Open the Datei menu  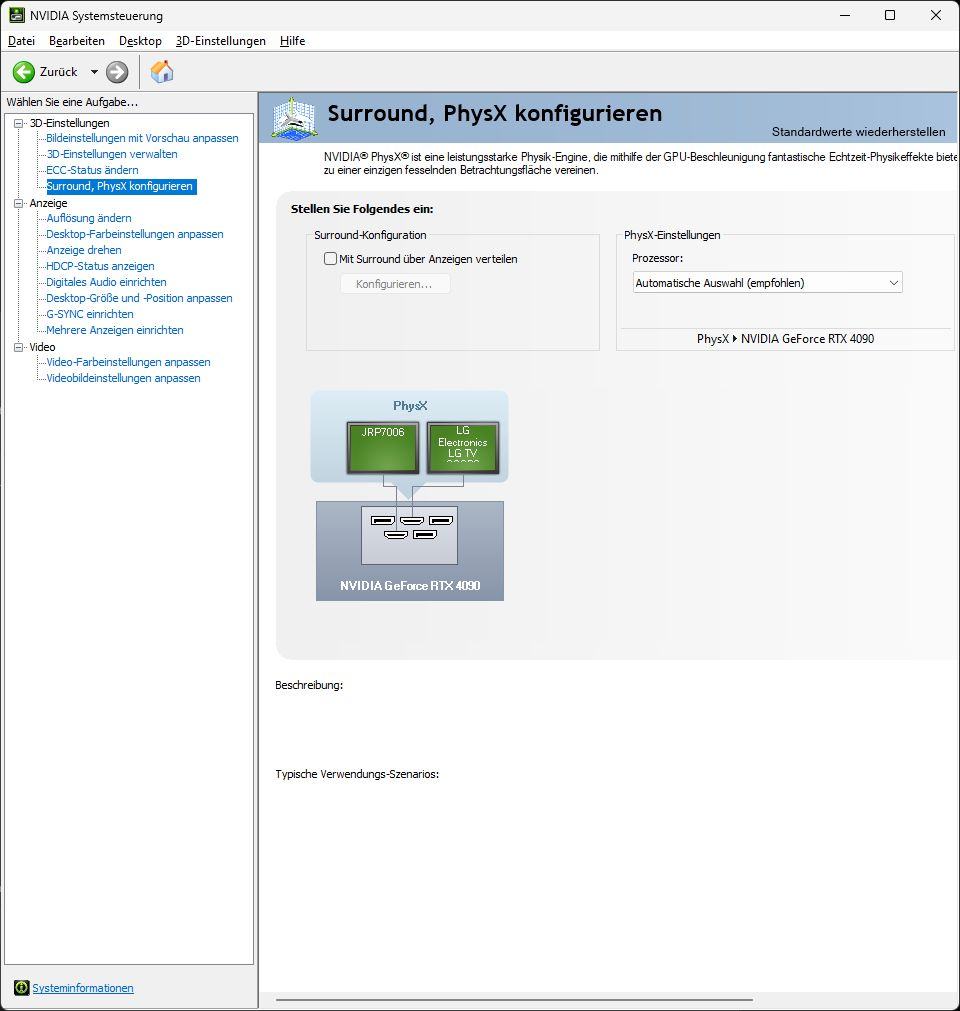click(21, 41)
